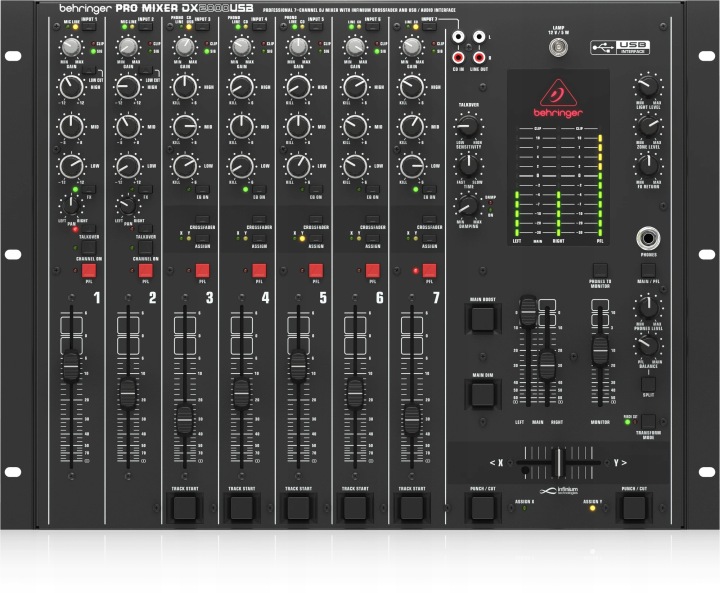The width and height of the screenshot is (720, 593).
Task: Toggle Talkover button on channel 1
Action: pos(89,228)
